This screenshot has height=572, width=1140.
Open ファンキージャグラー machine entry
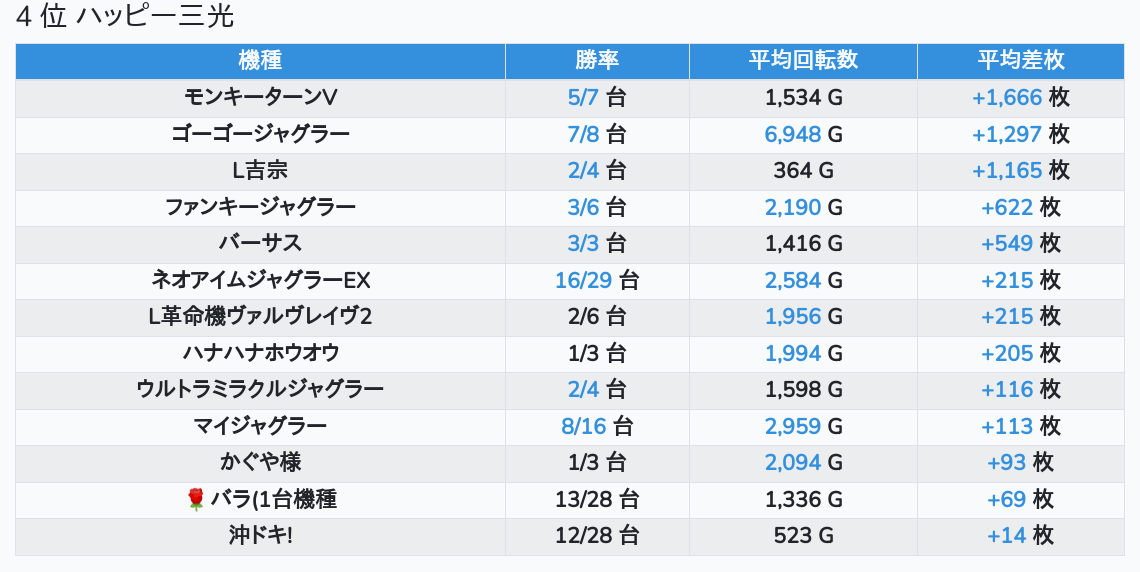pyautogui.click(x=260, y=207)
